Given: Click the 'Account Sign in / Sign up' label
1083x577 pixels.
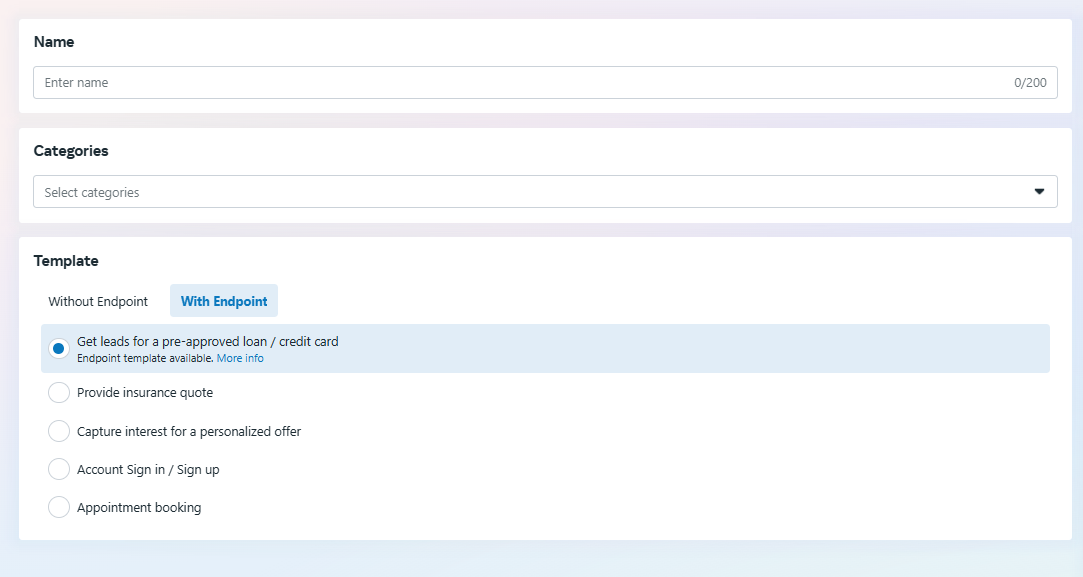Looking at the screenshot, I should (148, 470).
